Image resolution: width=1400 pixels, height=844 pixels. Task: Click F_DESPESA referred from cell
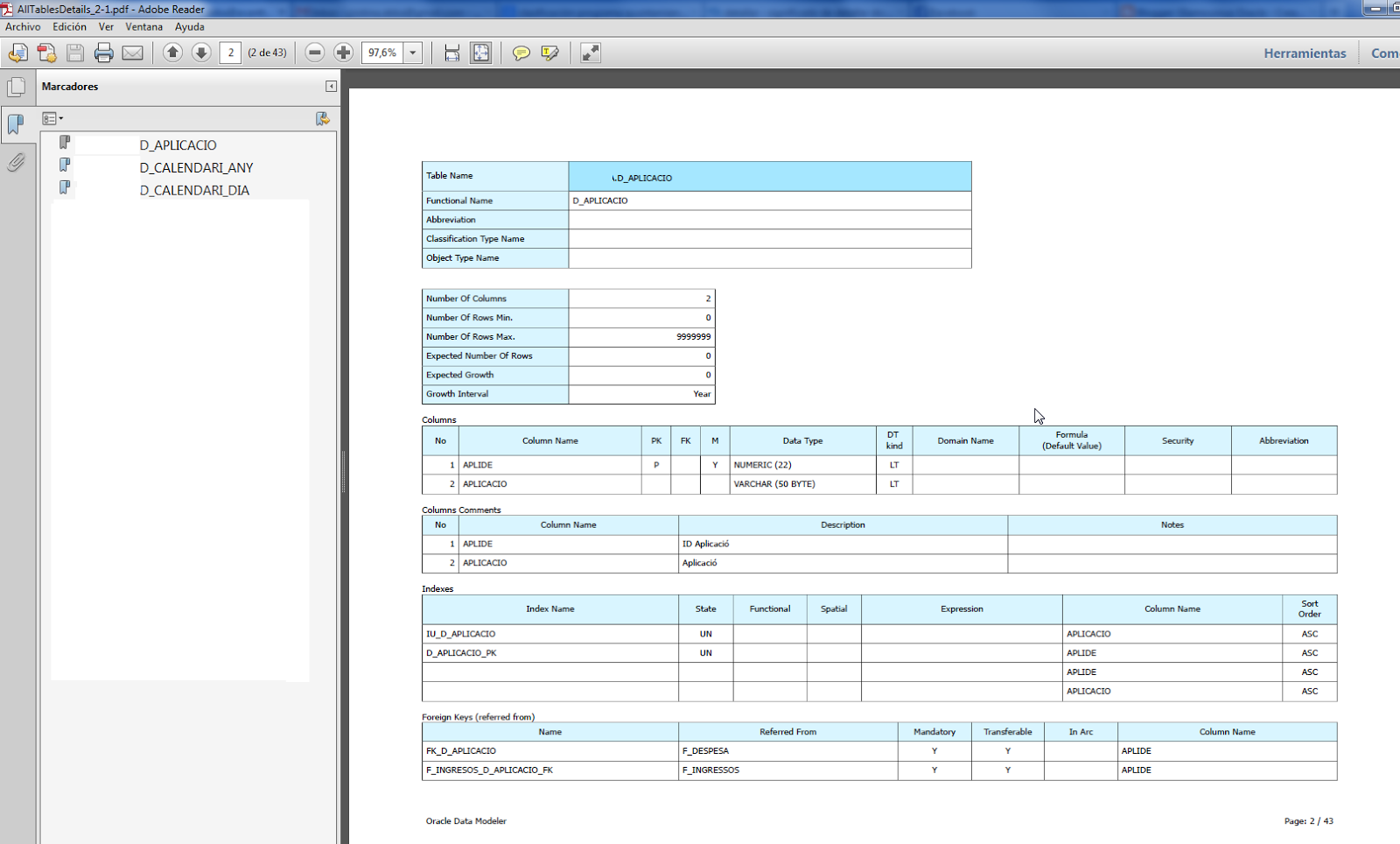click(787, 751)
